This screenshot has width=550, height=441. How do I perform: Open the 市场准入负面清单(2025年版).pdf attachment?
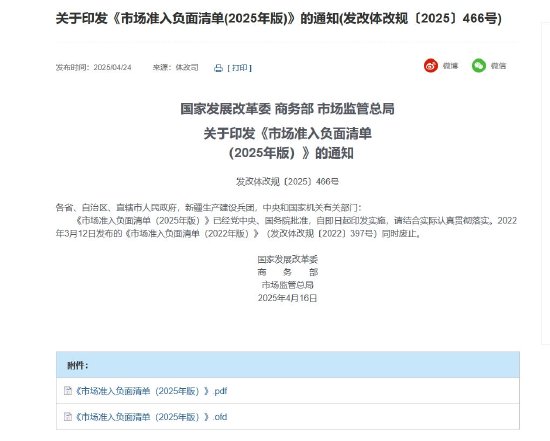tap(152, 391)
